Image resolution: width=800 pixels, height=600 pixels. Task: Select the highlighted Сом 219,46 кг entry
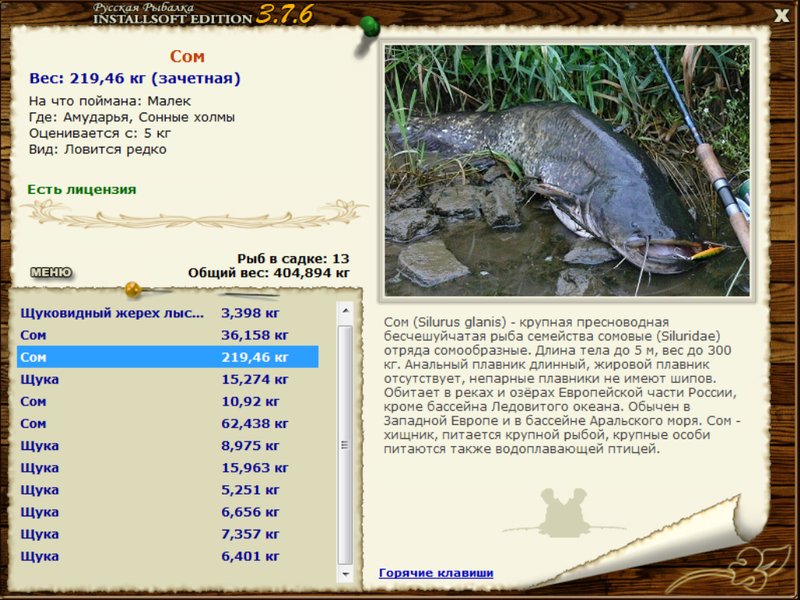[167, 357]
